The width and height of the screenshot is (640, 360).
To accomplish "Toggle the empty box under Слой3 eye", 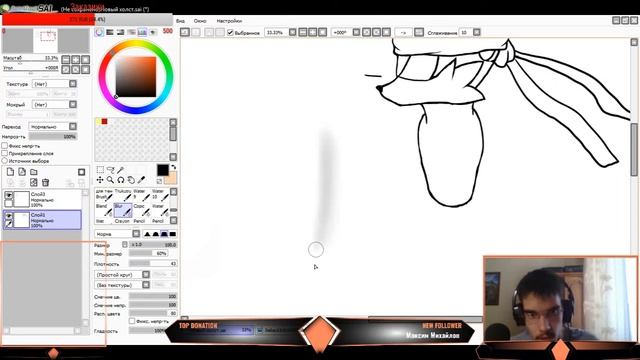I will click(x=9, y=203).
